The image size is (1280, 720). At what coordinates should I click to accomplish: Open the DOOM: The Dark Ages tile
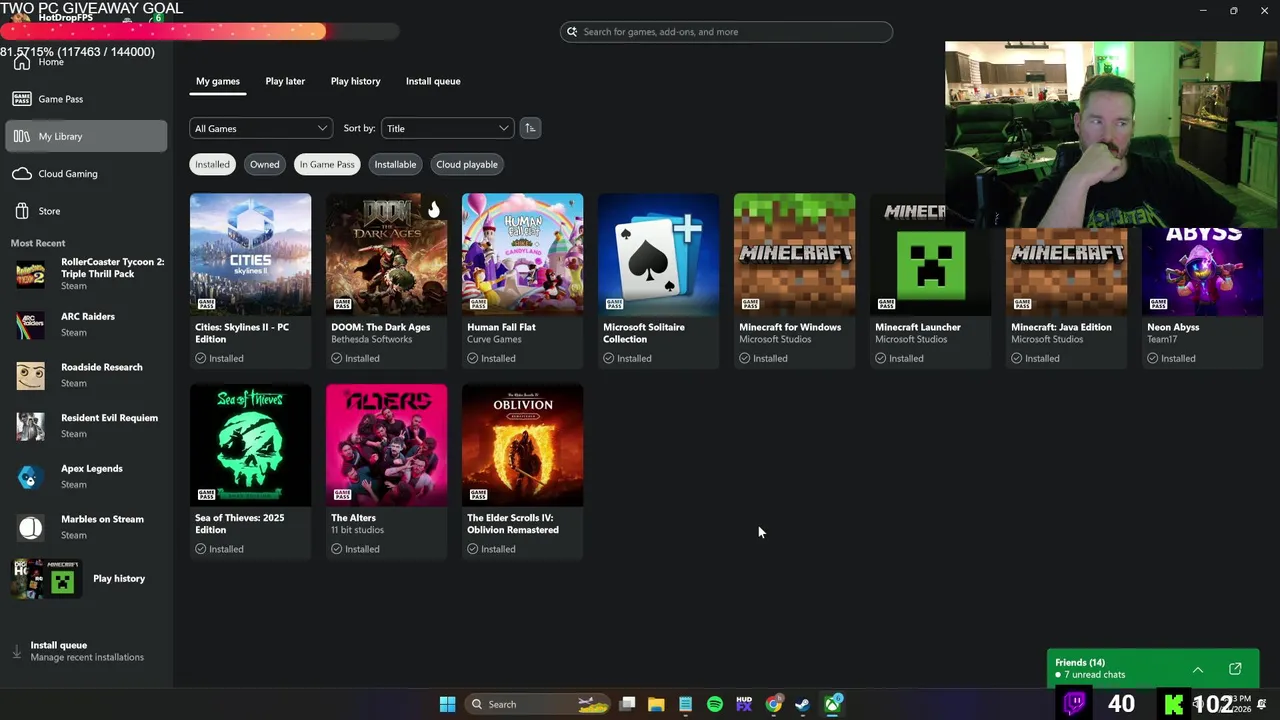coord(386,281)
